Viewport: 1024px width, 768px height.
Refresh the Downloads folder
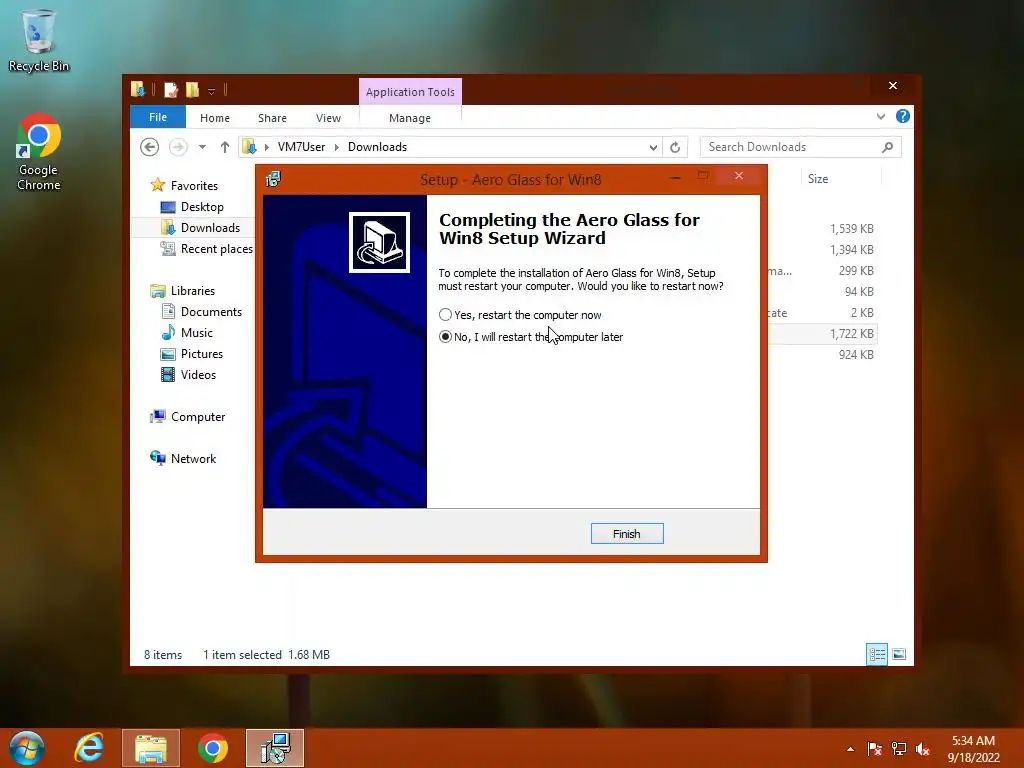point(675,148)
